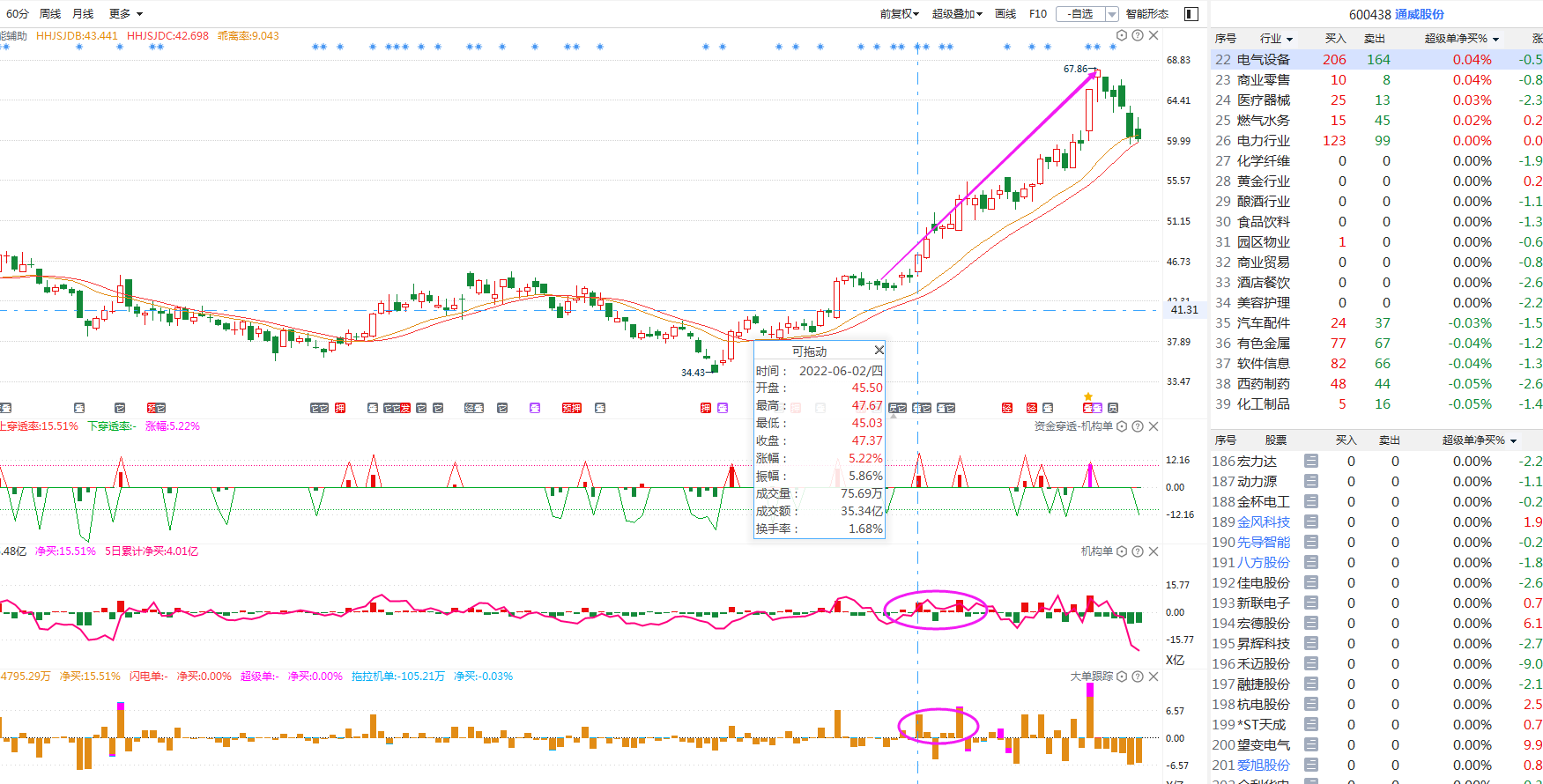Viewport: 1543px width, 784px height.
Task: Select 软件信息 industry row
Action: click(x=1376, y=363)
